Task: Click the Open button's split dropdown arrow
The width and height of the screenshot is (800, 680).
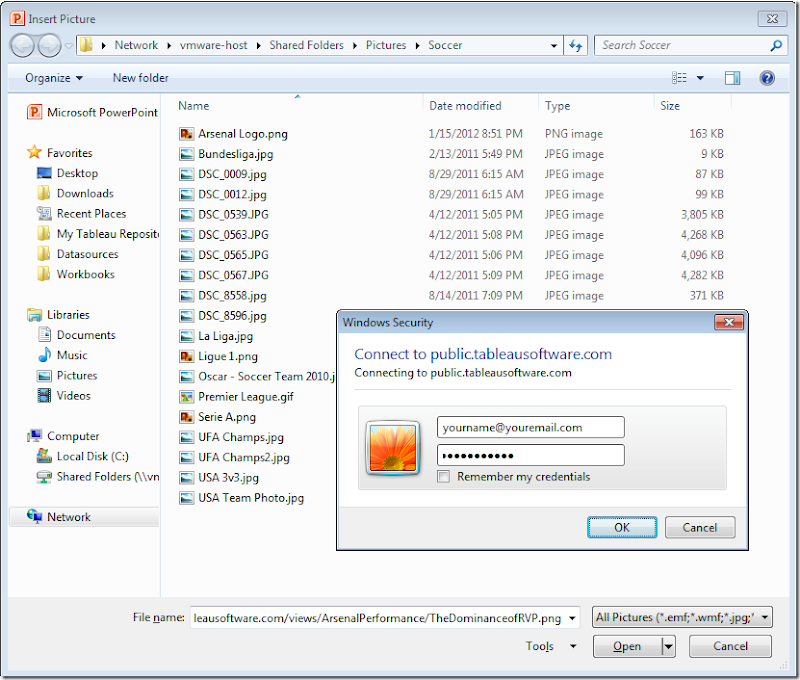Action: (x=668, y=647)
